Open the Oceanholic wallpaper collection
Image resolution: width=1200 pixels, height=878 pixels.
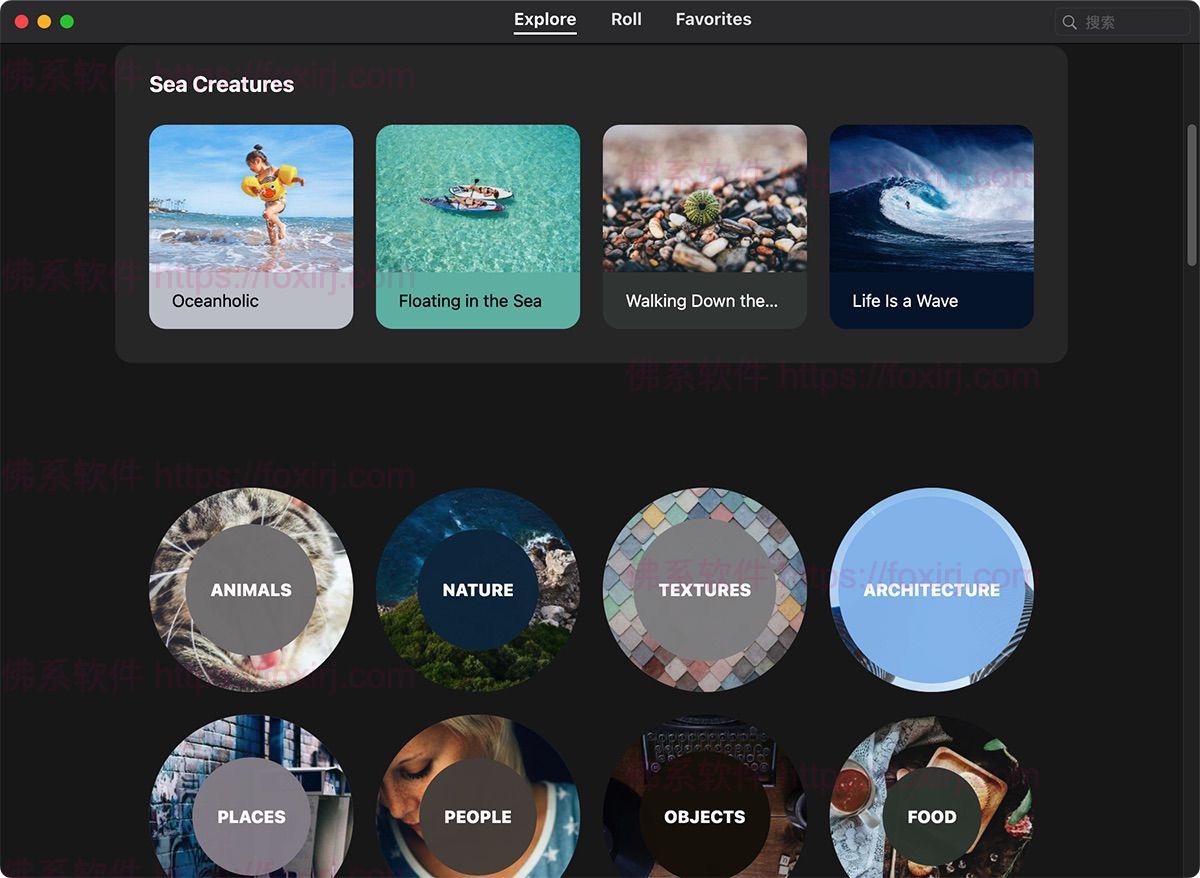(x=251, y=226)
